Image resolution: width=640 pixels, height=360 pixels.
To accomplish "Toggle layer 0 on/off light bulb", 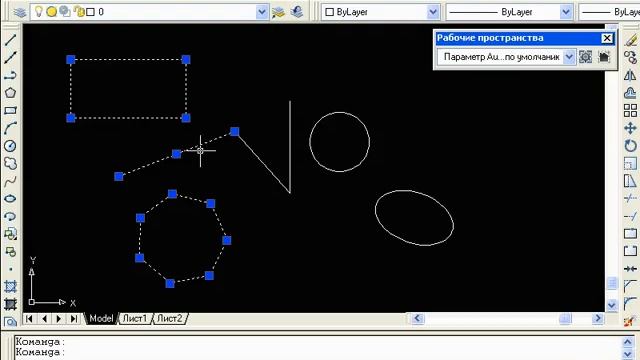I will point(38,11).
